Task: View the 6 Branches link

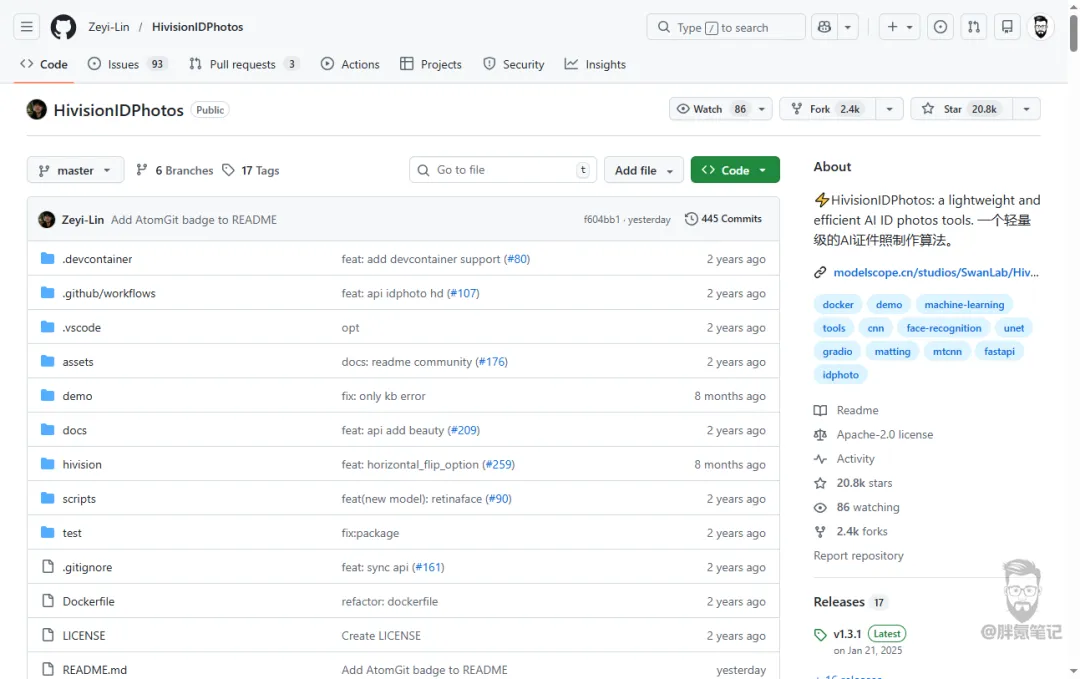Action: (175, 170)
